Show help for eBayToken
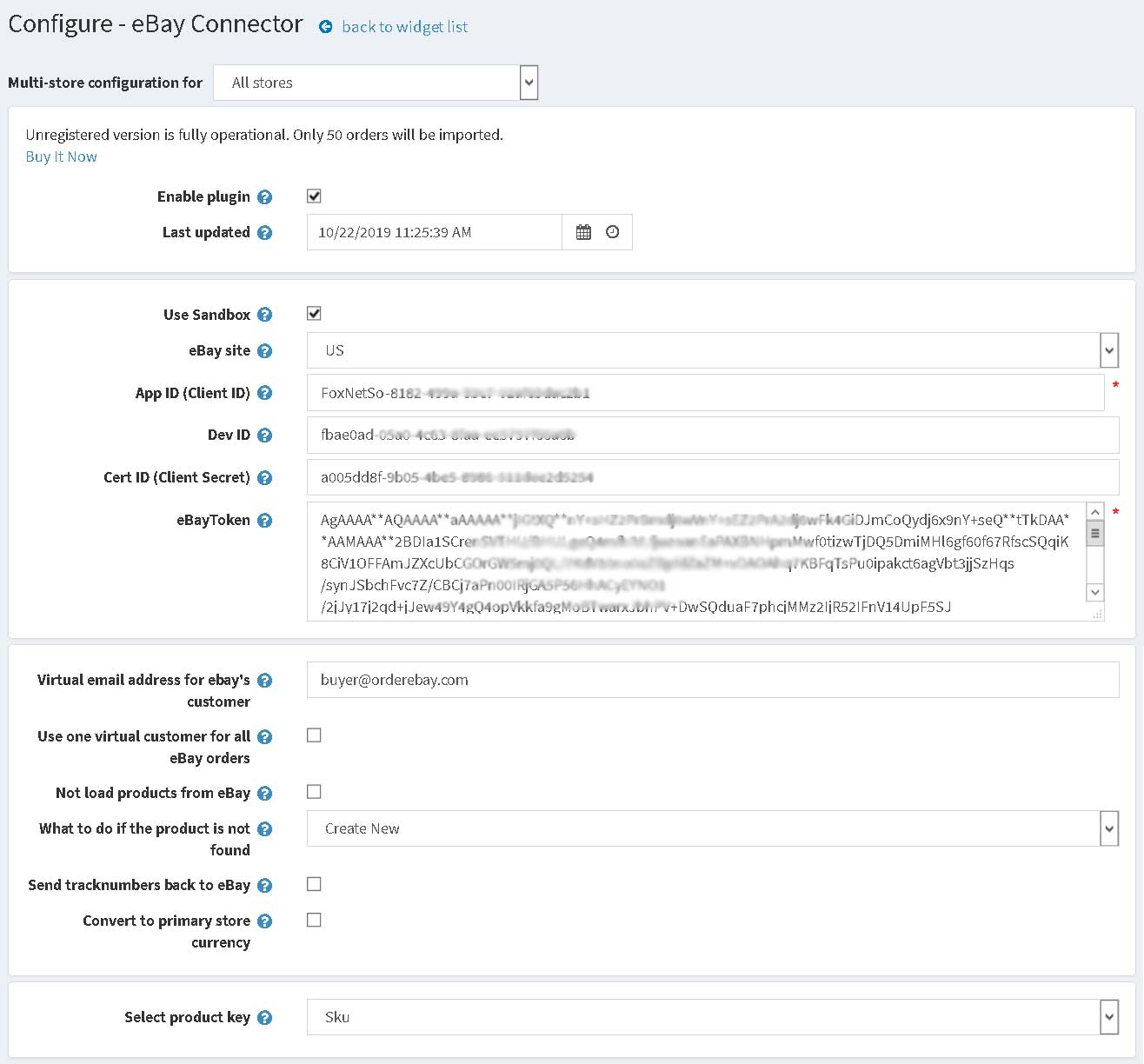The width and height of the screenshot is (1144, 1064). pos(265,521)
